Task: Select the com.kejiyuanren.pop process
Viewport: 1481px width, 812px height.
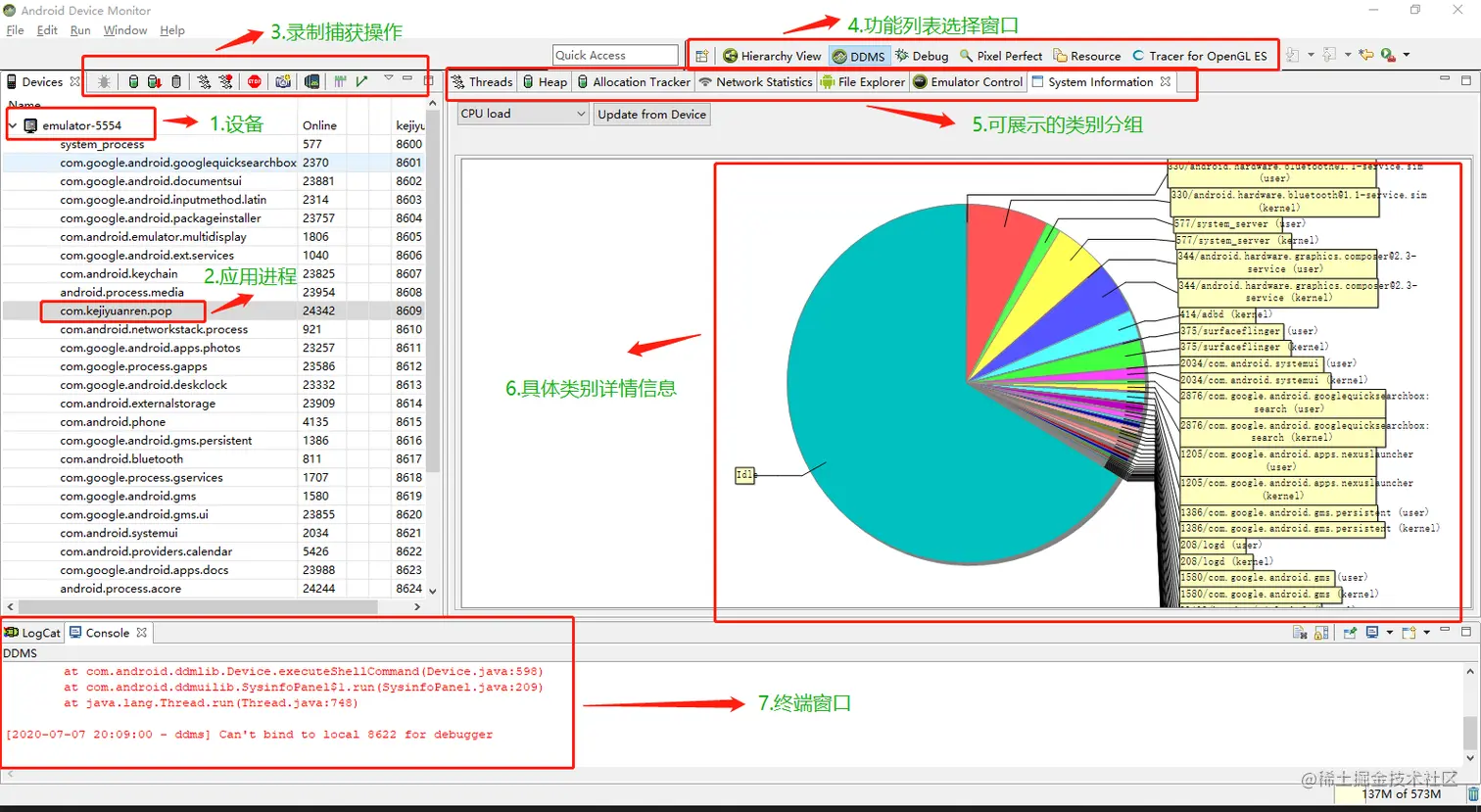Action: [x=215, y=310]
